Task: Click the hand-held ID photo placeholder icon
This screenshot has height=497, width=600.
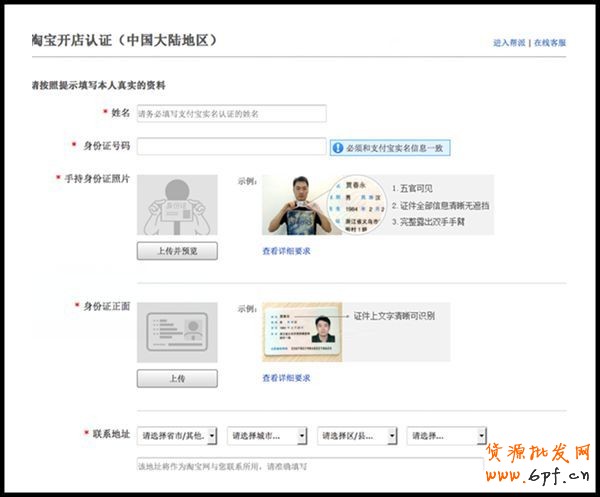Action: click(x=177, y=205)
